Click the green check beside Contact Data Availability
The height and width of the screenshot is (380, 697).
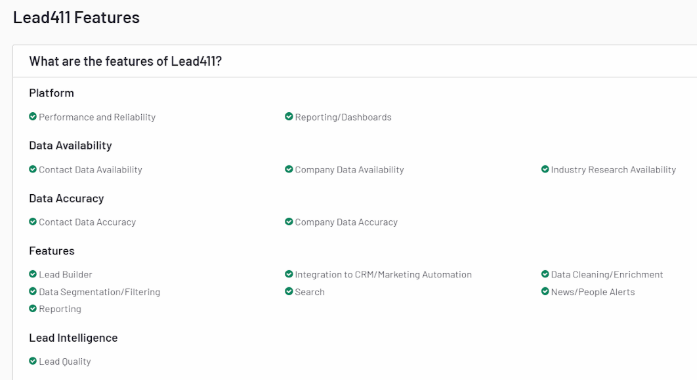click(32, 169)
